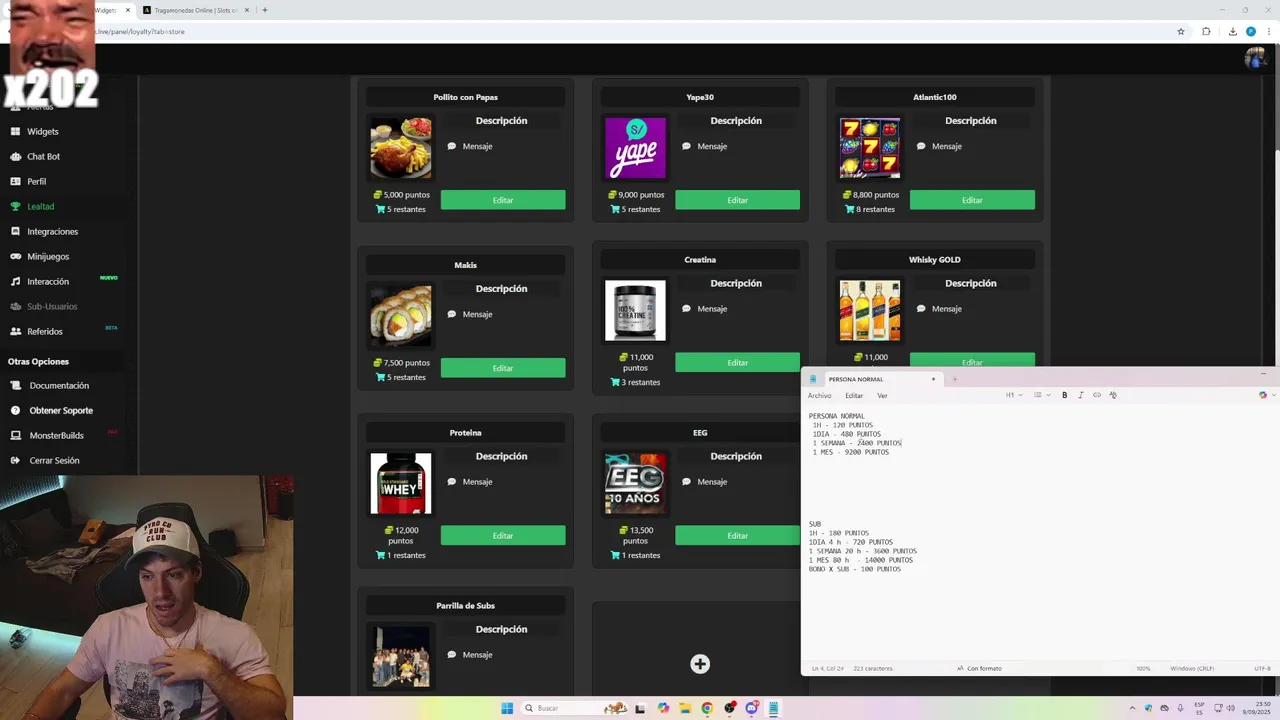The height and width of the screenshot is (720, 1280).
Task: Edit the Pollito con Papas reward
Action: 503,200
